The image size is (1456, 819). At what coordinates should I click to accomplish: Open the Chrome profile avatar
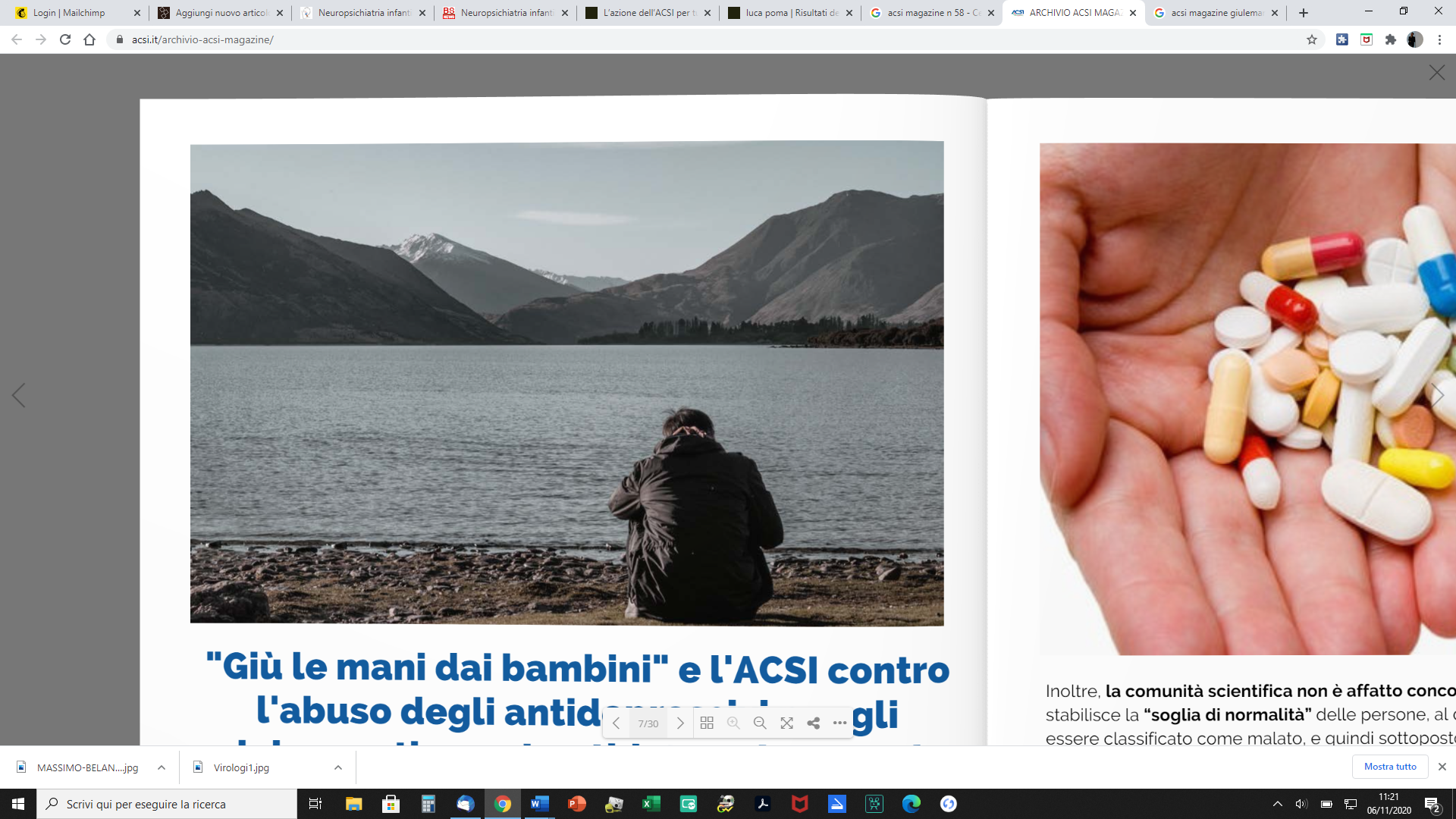tap(1415, 39)
